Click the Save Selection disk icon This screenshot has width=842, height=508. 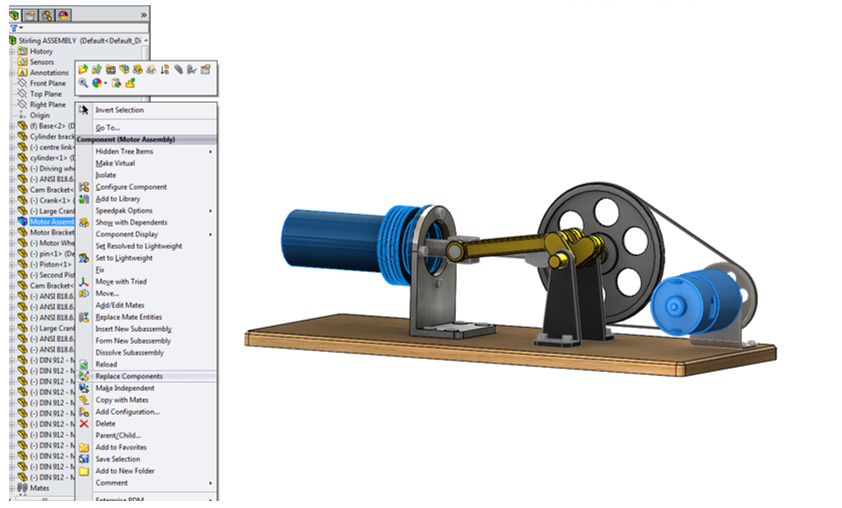point(85,459)
